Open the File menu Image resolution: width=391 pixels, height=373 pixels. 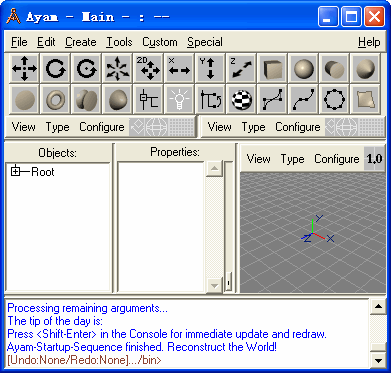click(19, 42)
